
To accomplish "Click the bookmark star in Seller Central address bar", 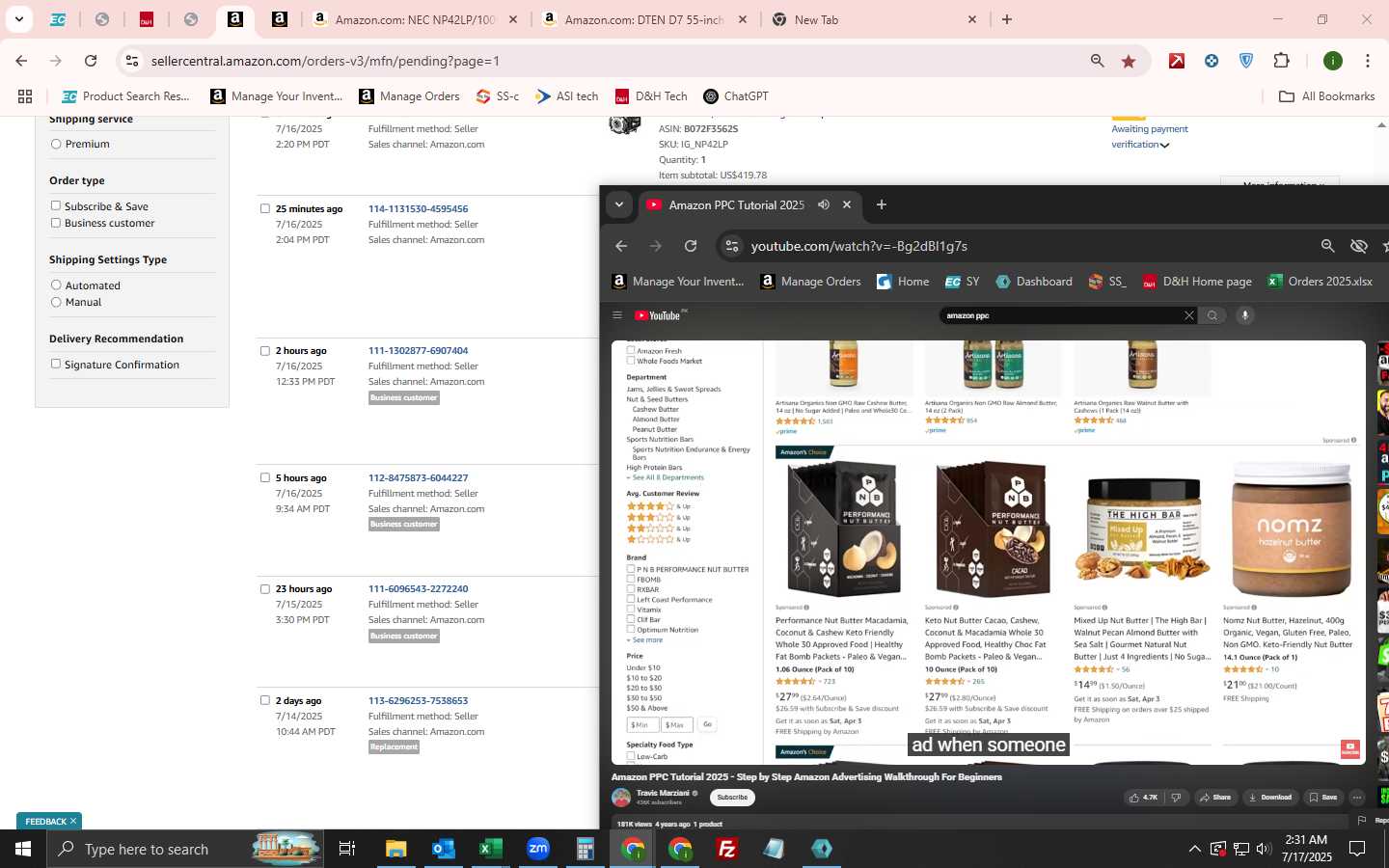I will point(1129,61).
